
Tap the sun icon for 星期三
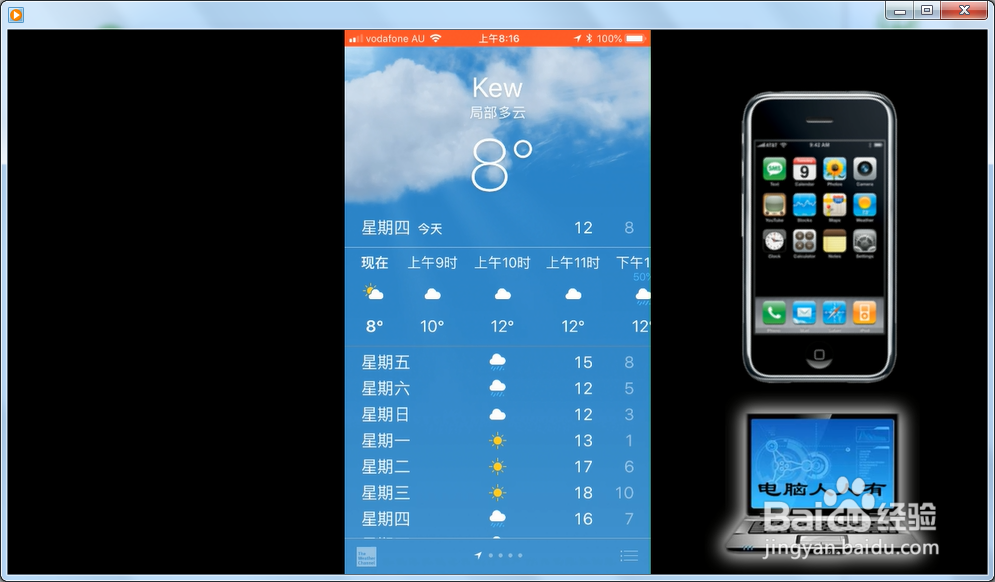click(x=498, y=493)
